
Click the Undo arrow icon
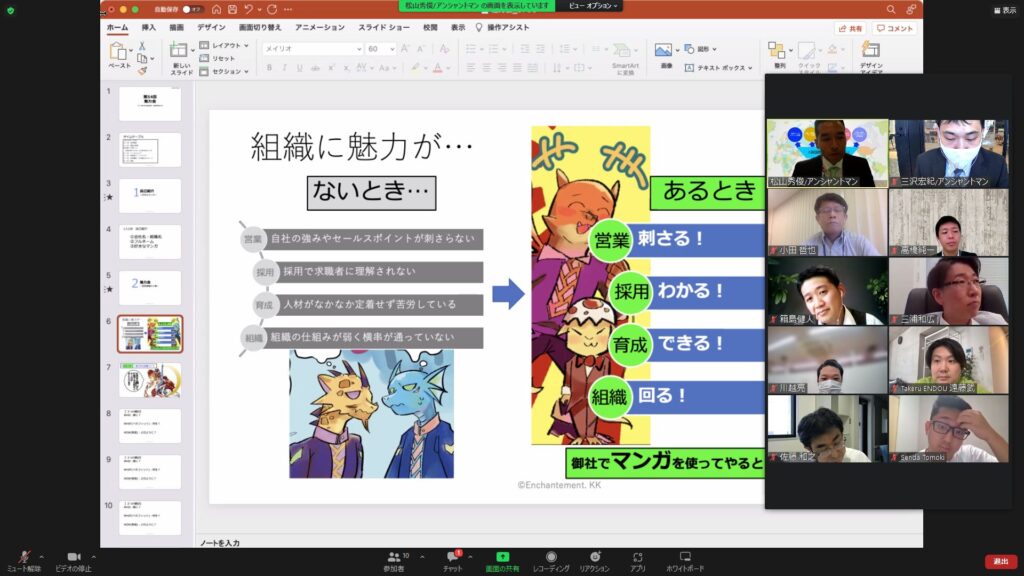(x=248, y=9)
